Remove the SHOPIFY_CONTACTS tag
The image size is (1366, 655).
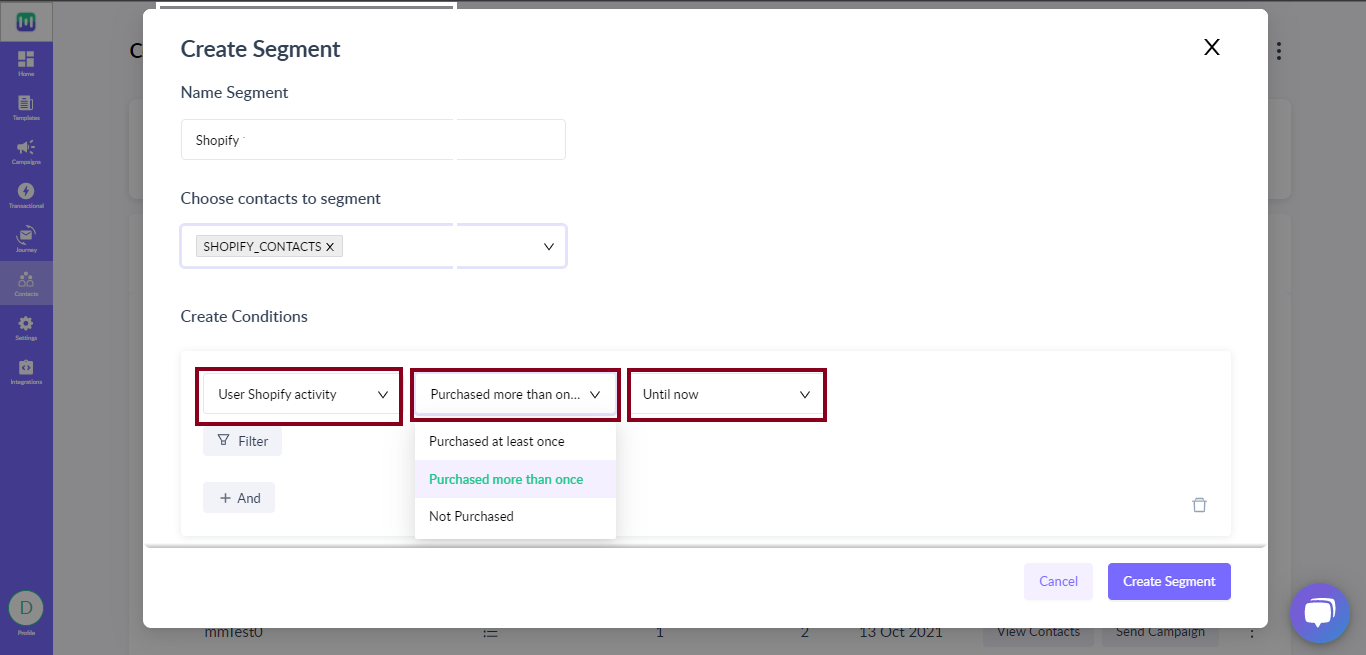tap(330, 247)
